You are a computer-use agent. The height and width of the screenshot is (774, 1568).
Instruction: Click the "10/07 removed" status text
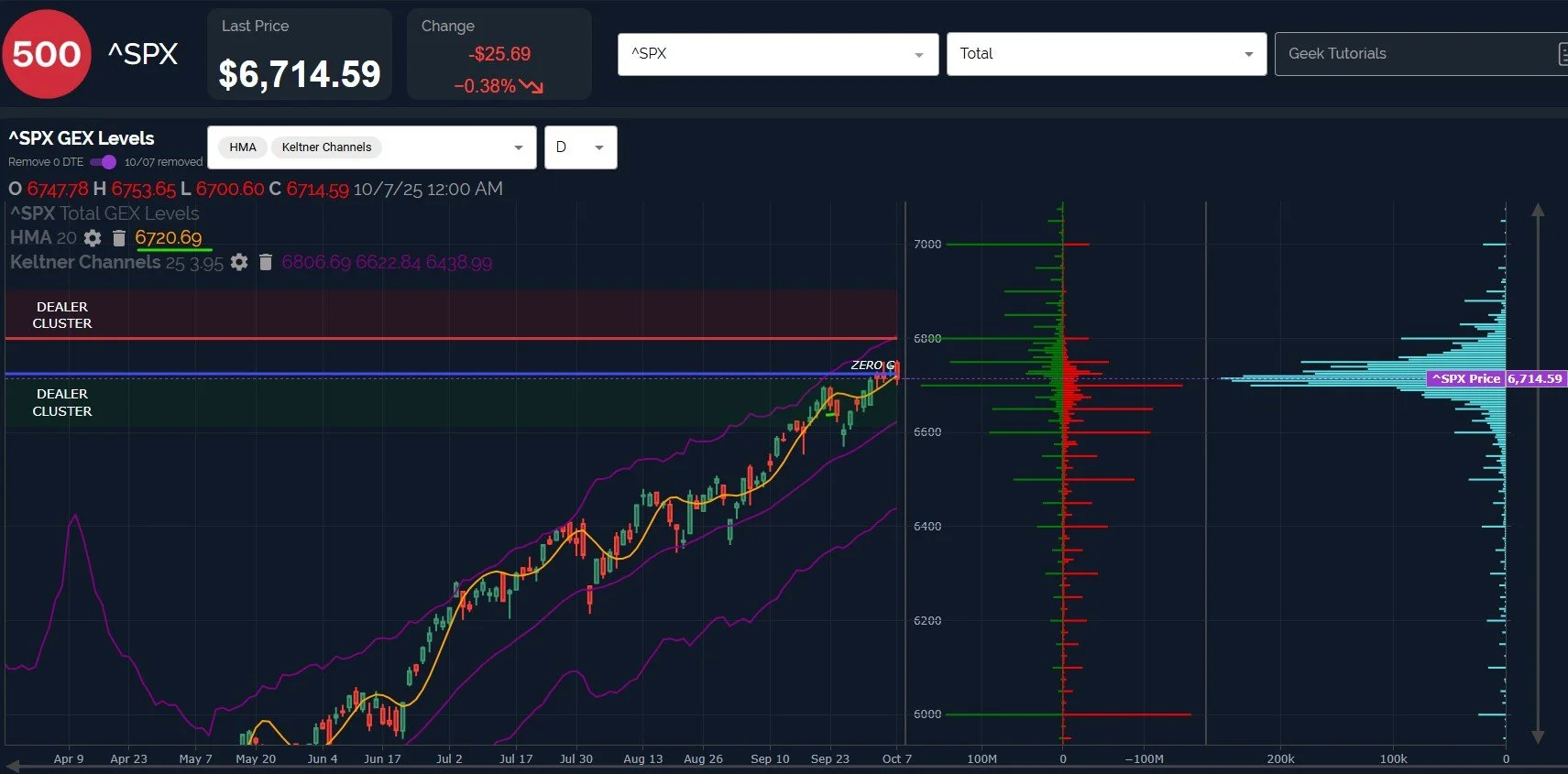(x=163, y=162)
